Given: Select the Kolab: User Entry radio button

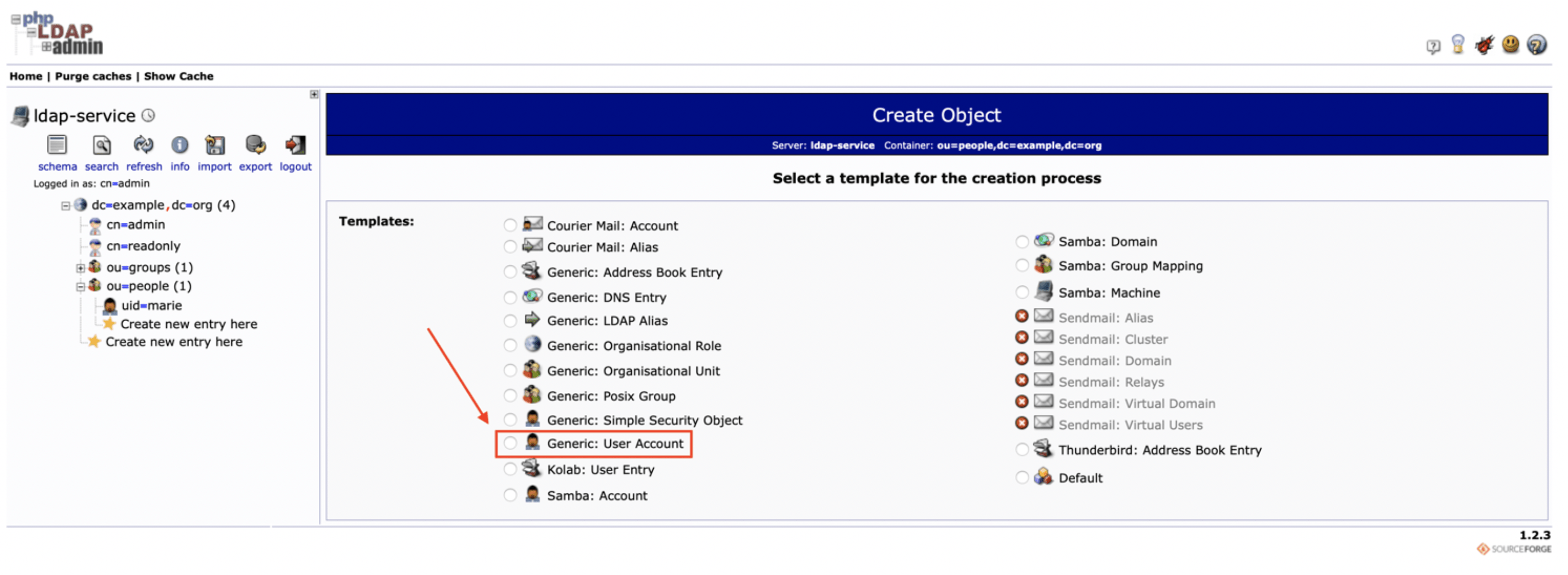Looking at the screenshot, I should coord(510,469).
